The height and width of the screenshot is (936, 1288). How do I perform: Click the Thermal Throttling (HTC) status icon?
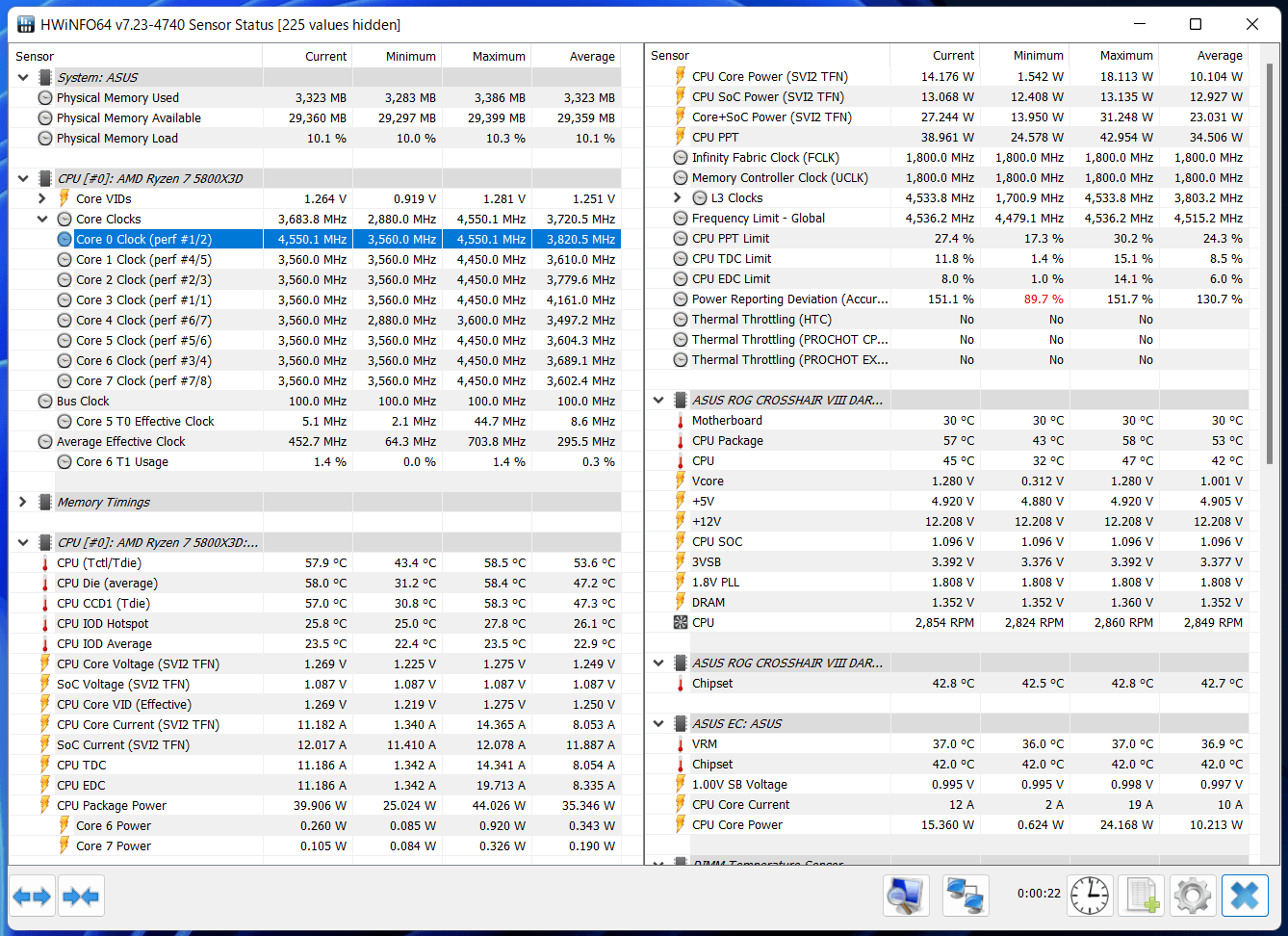[x=681, y=319]
